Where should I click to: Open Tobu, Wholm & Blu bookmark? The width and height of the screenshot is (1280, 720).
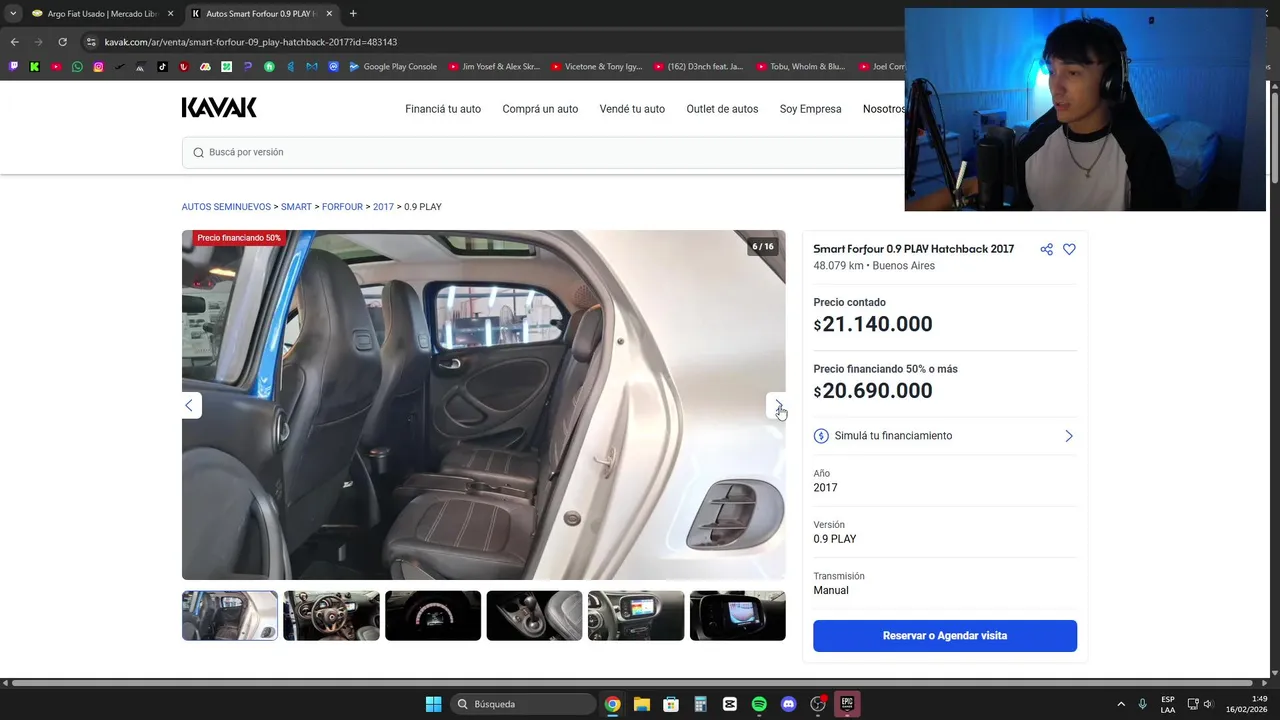click(801, 67)
